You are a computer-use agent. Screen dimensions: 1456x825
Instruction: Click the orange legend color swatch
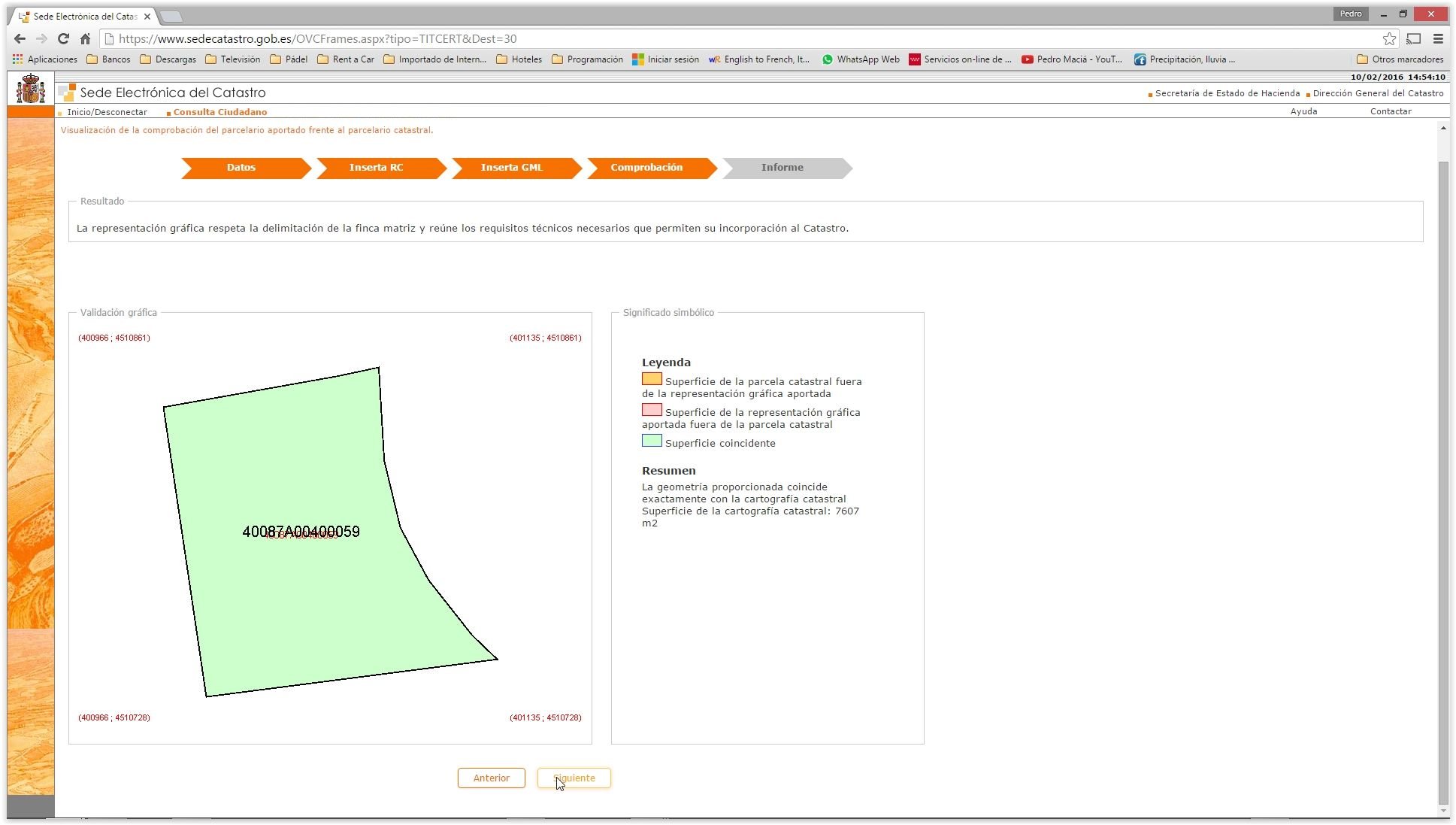click(x=652, y=379)
